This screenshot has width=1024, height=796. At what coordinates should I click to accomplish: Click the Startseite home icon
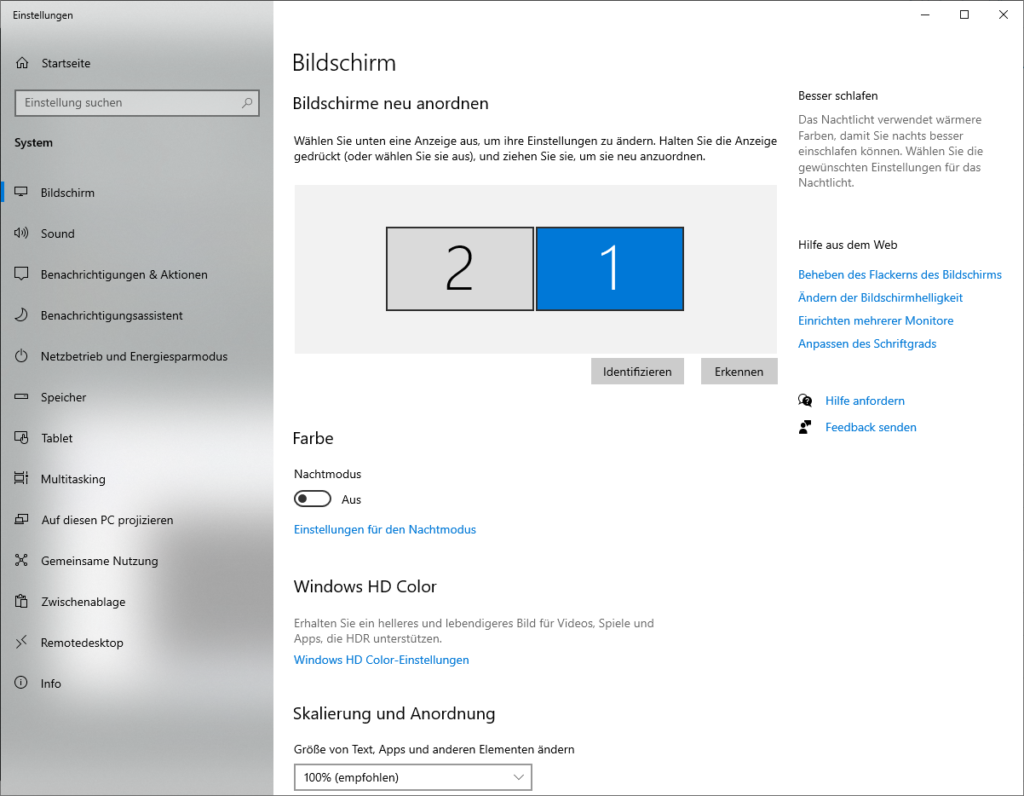tap(22, 63)
